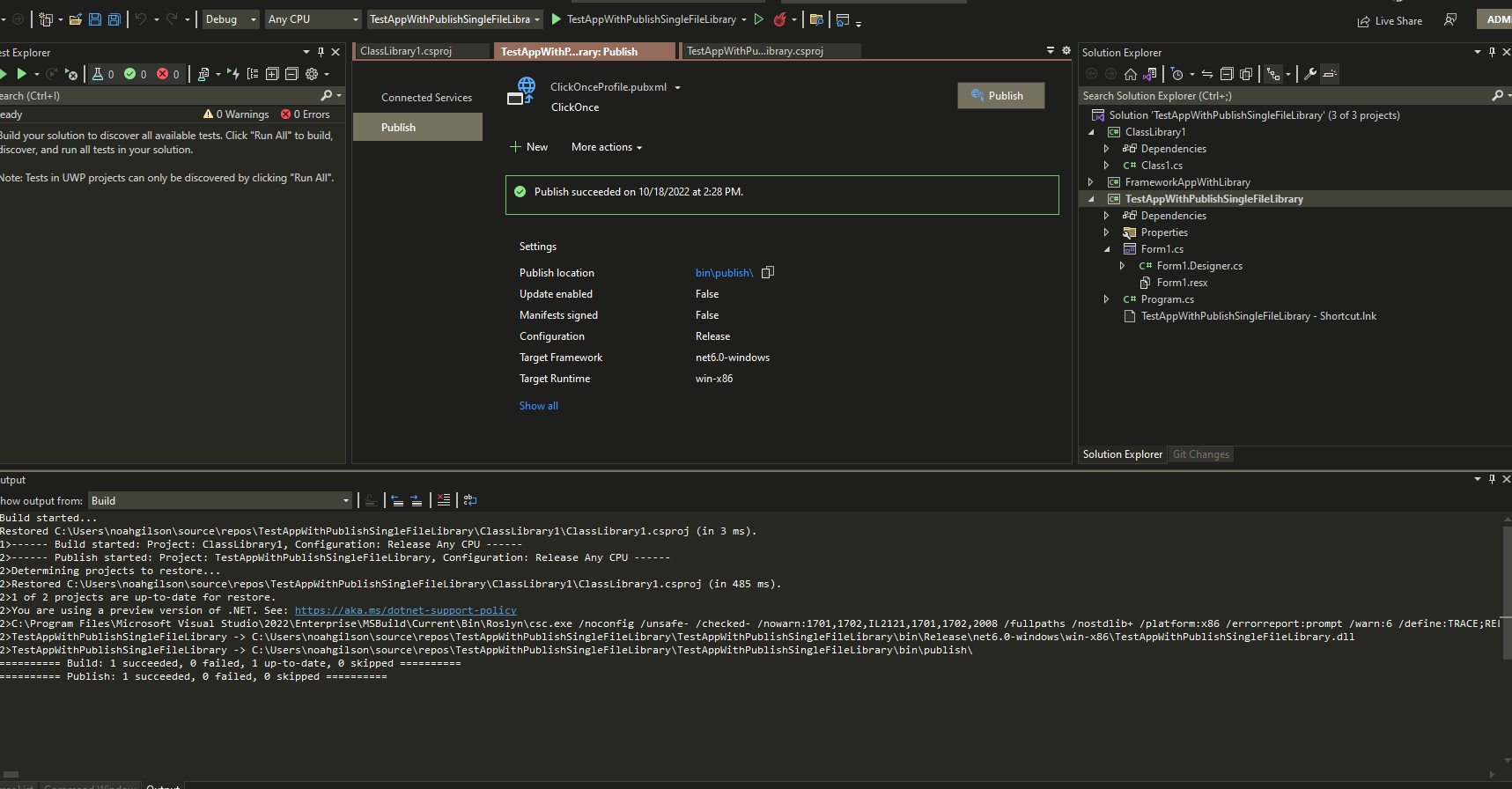The width and height of the screenshot is (1512, 789).
Task: Toggle Test Explorer pin auto-hide
Action: (x=321, y=52)
